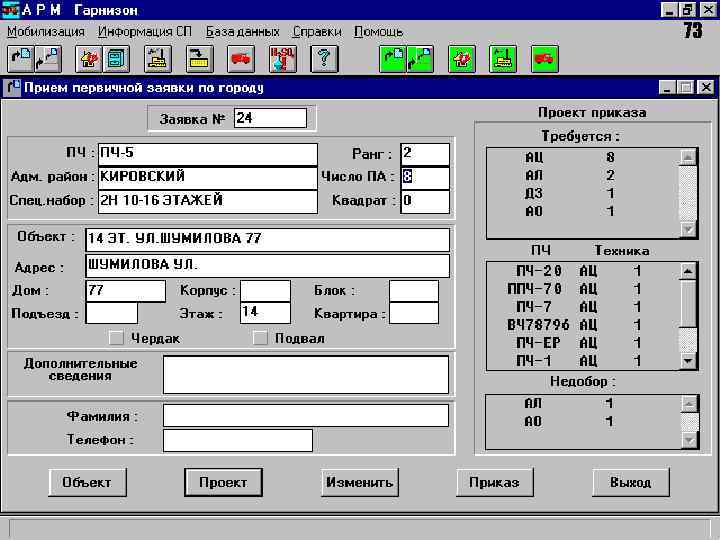Click the yellow keyboard with arrow toolbar icon
This screenshot has width=720, height=540.
click(199, 59)
